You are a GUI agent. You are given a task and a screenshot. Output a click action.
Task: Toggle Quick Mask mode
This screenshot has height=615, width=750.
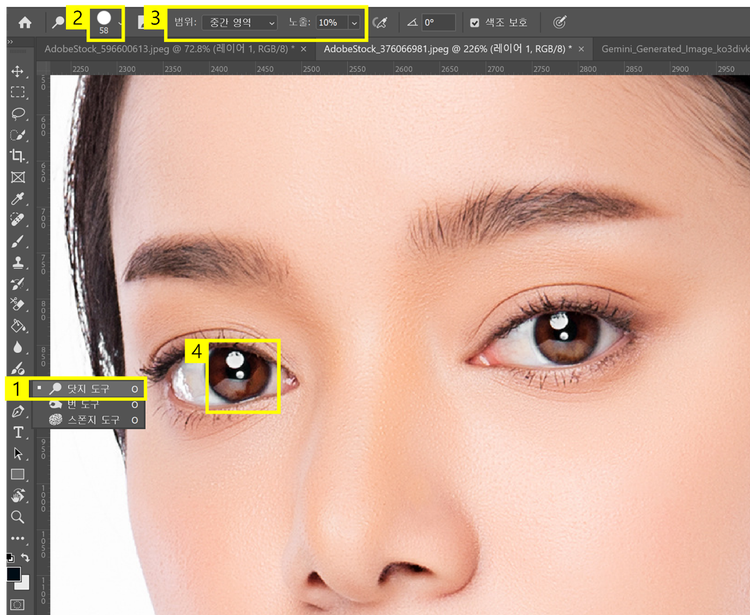point(17,605)
